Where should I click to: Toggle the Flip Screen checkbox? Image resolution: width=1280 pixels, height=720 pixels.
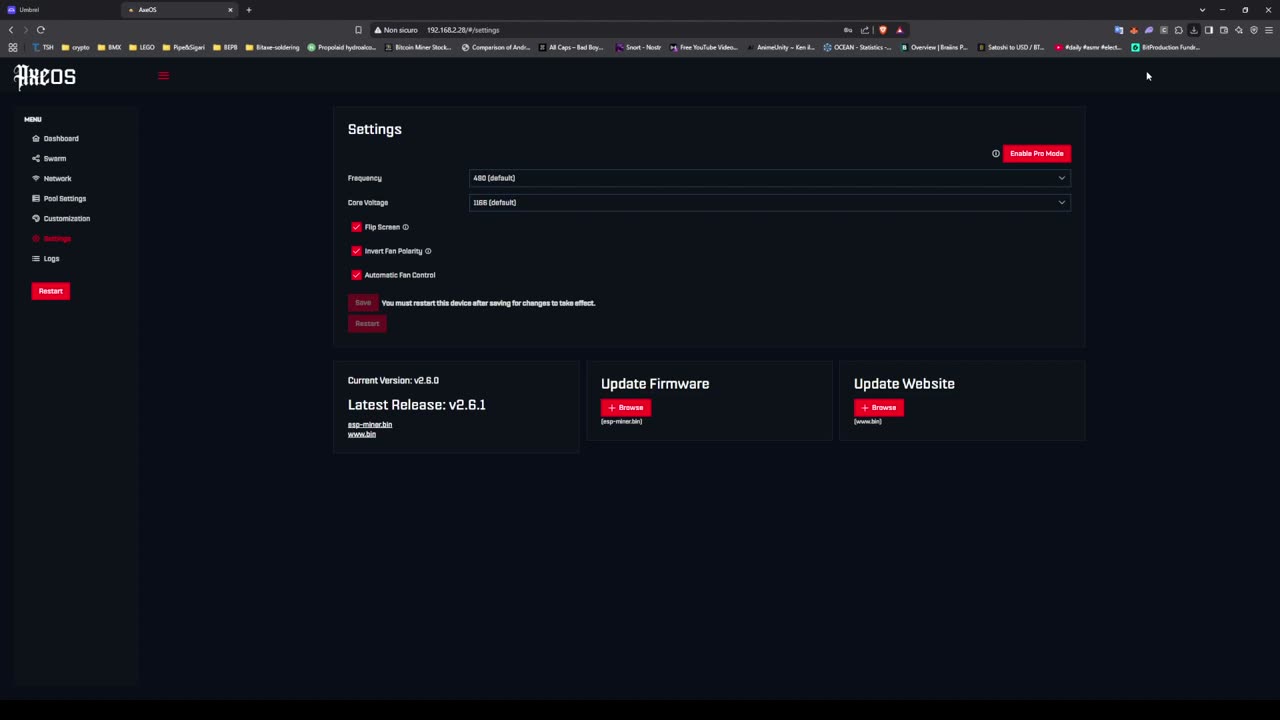point(356,227)
